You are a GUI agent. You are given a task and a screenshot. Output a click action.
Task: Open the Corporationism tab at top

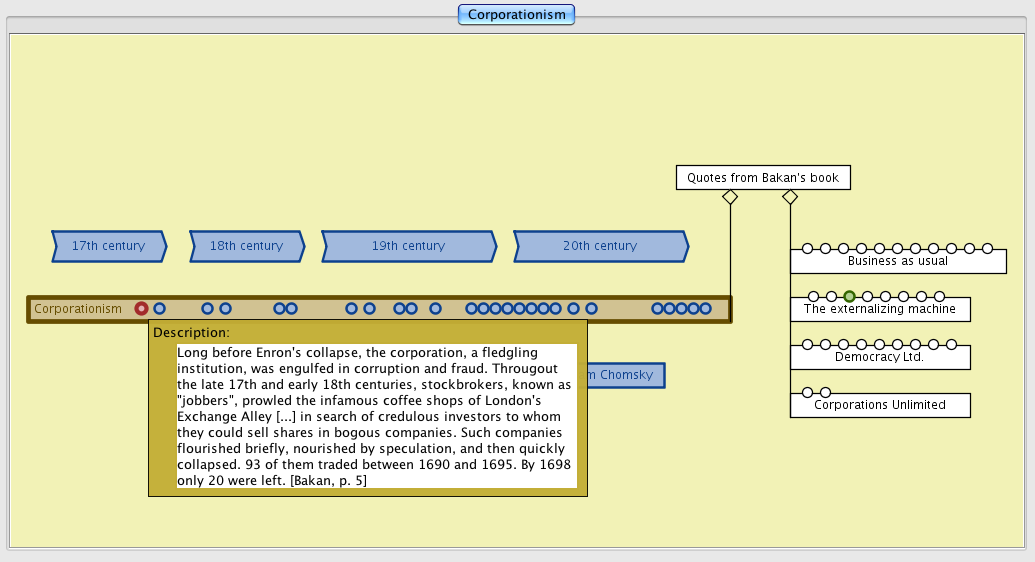click(516, 15)
